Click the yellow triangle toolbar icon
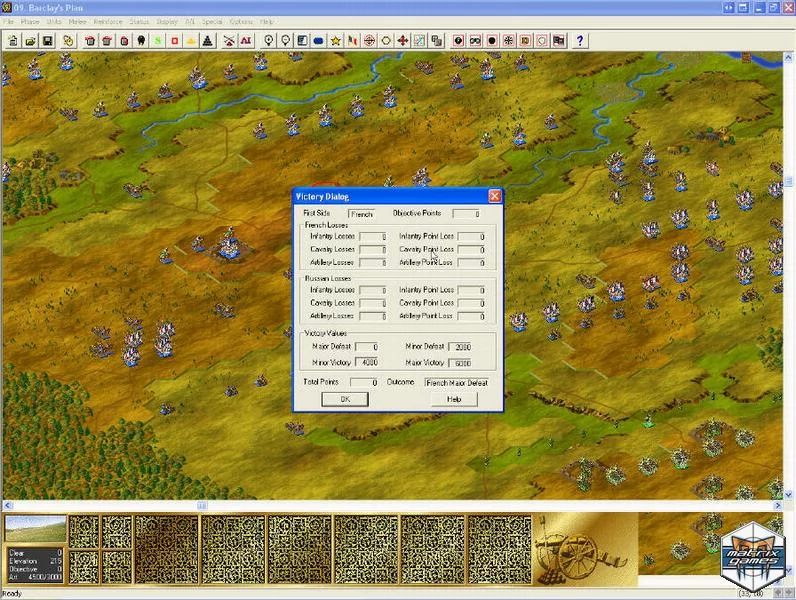 pos(191,41)
